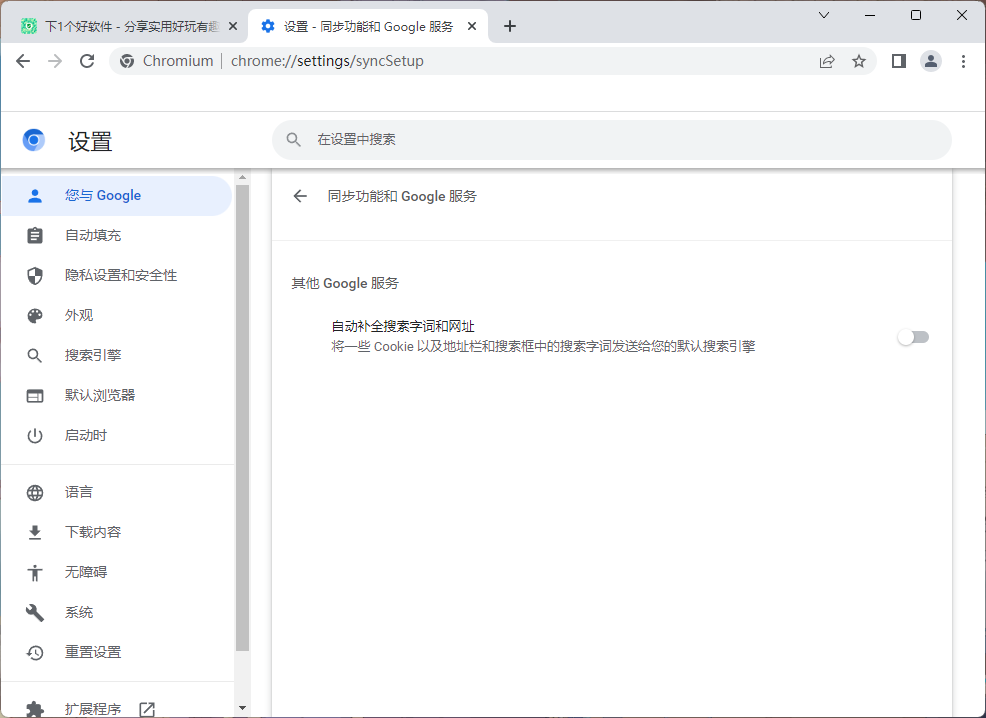Image resolution: width=986 pixels, height=718 pixels.
Task: Click the external link icon beside 扩展程序
Action: click(x=147, y=709)
